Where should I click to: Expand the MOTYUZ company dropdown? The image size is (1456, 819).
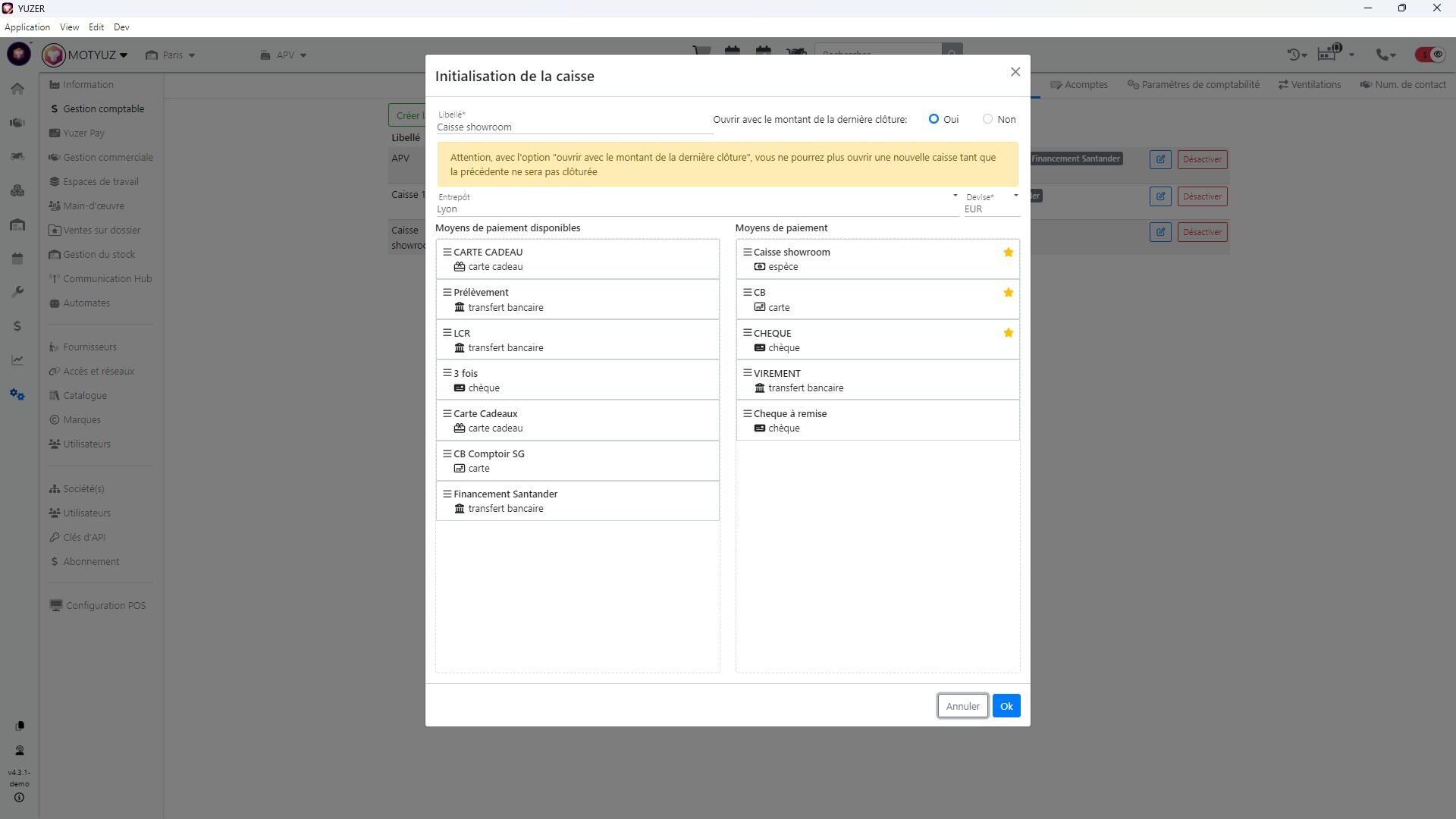[x=97, y=55]
